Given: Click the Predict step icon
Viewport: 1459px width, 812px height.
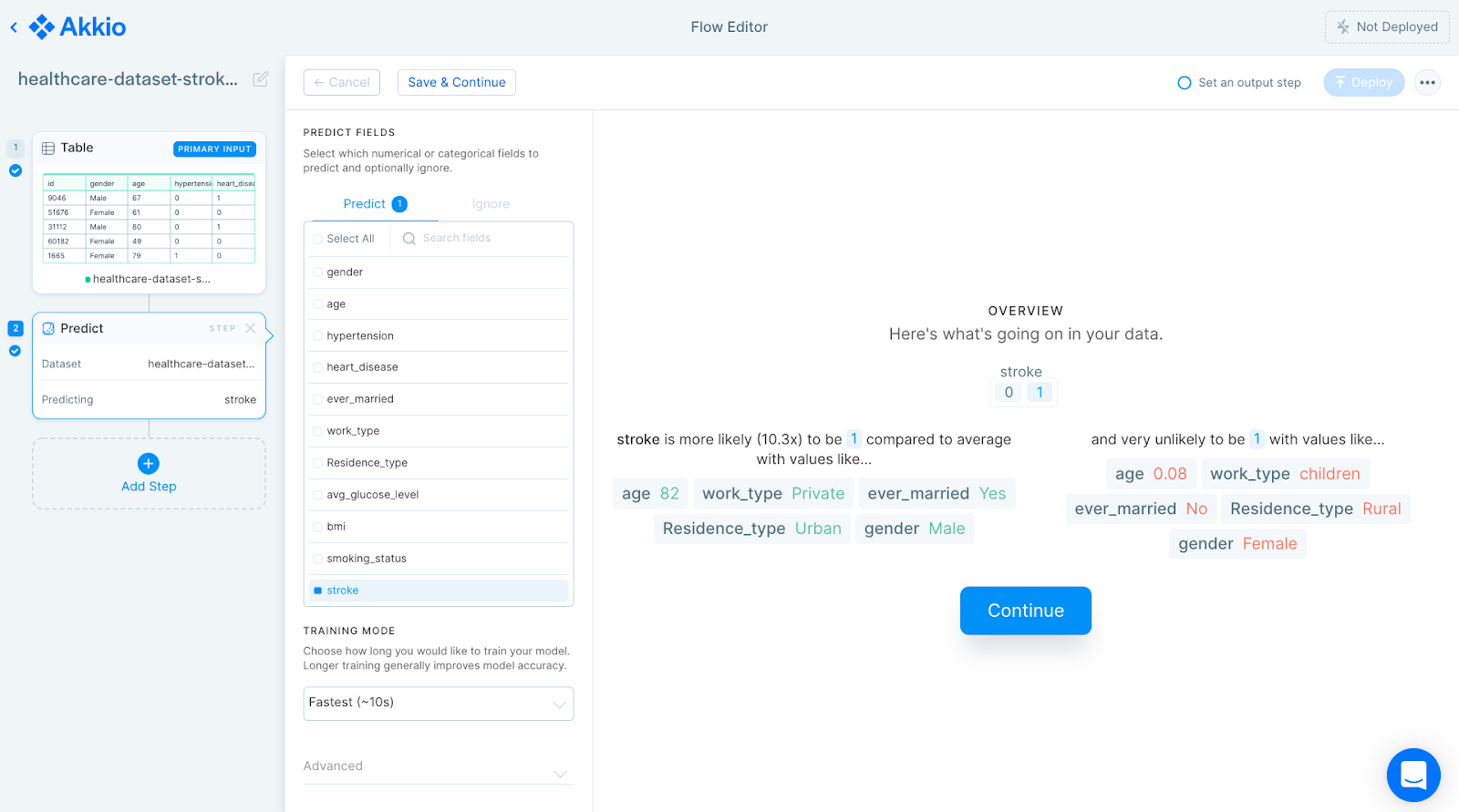Looking at the screenshot, I should [48, 328].
